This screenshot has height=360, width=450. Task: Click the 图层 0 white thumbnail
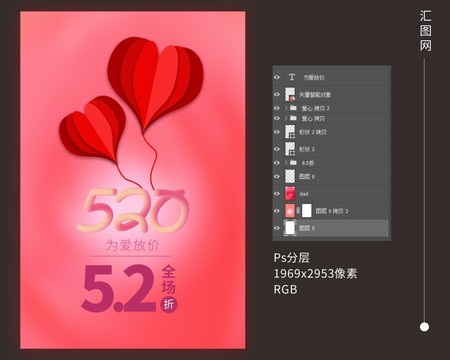290,228
